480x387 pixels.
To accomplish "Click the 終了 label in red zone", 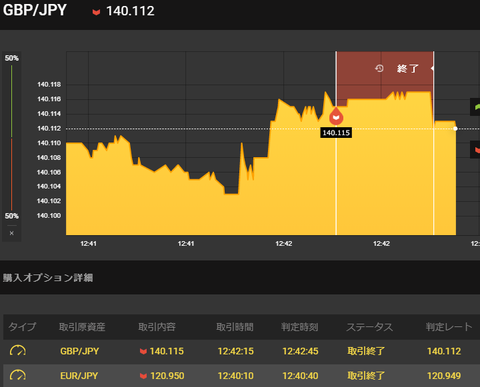I will (x=408, y=69).
